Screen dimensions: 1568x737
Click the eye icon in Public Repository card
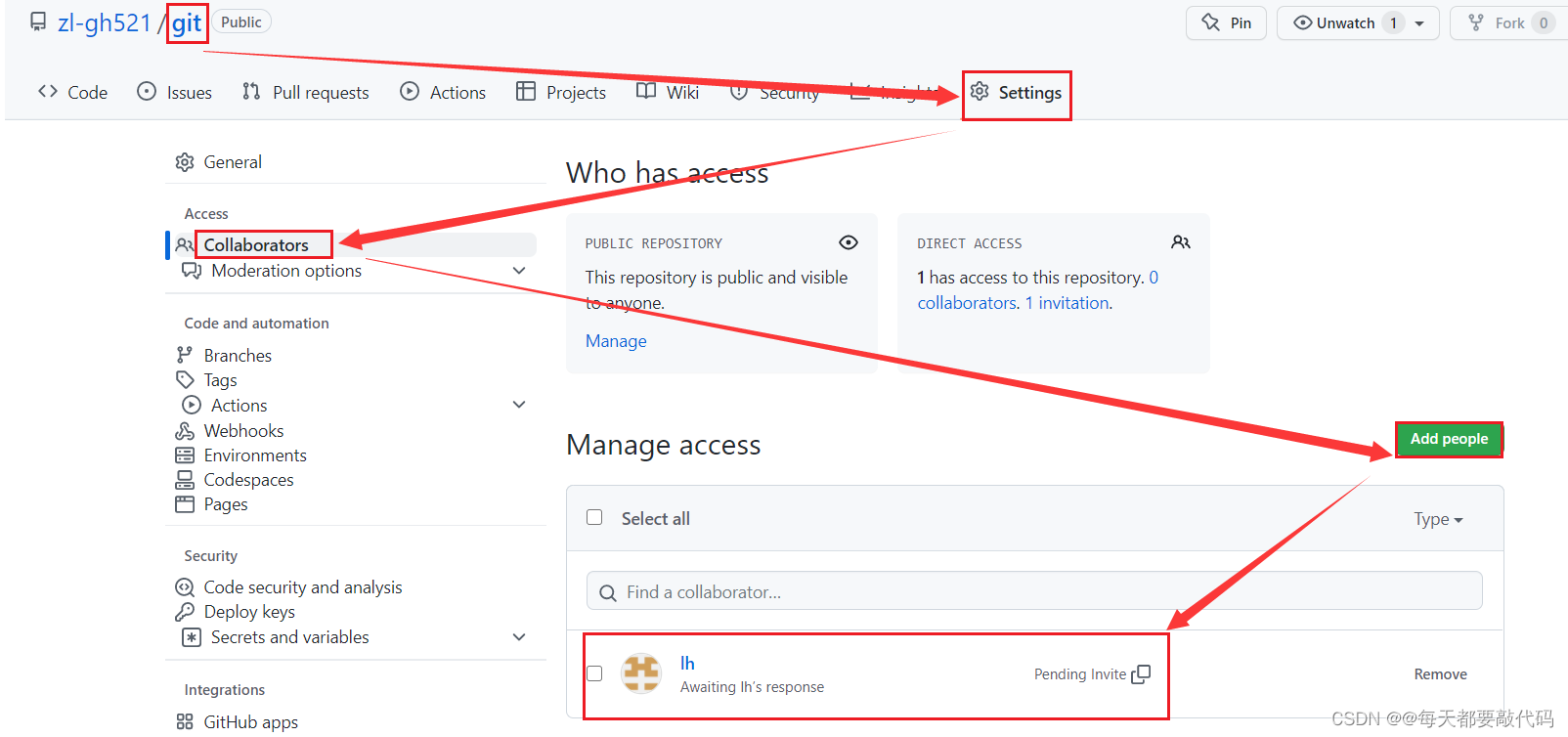click(x=849, y=242)
